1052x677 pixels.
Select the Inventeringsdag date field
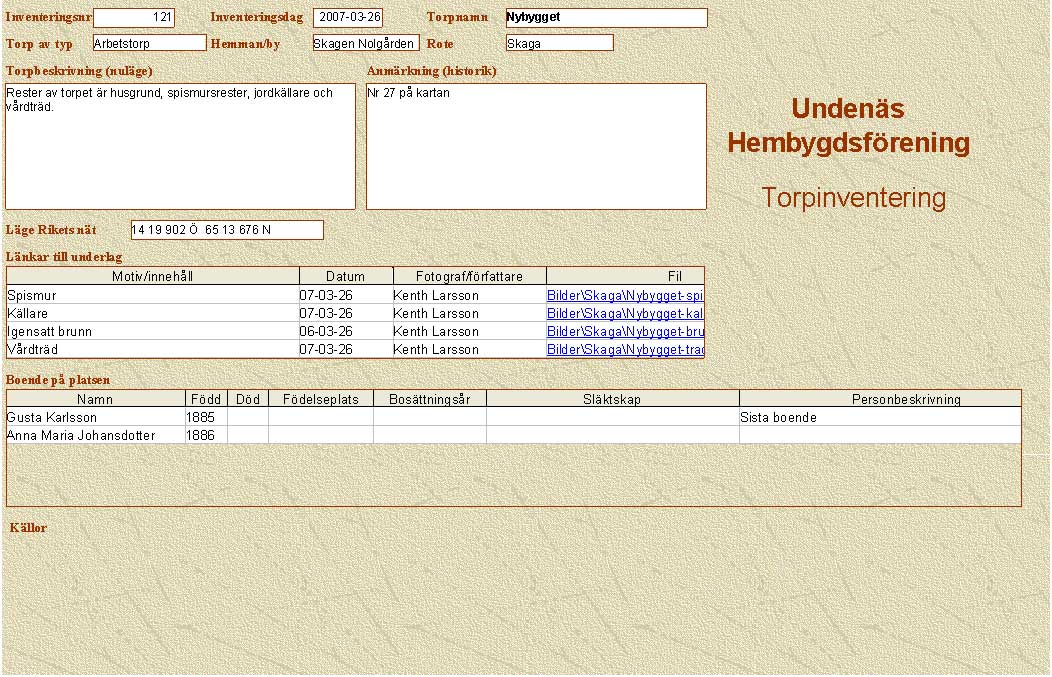point(348,18)
